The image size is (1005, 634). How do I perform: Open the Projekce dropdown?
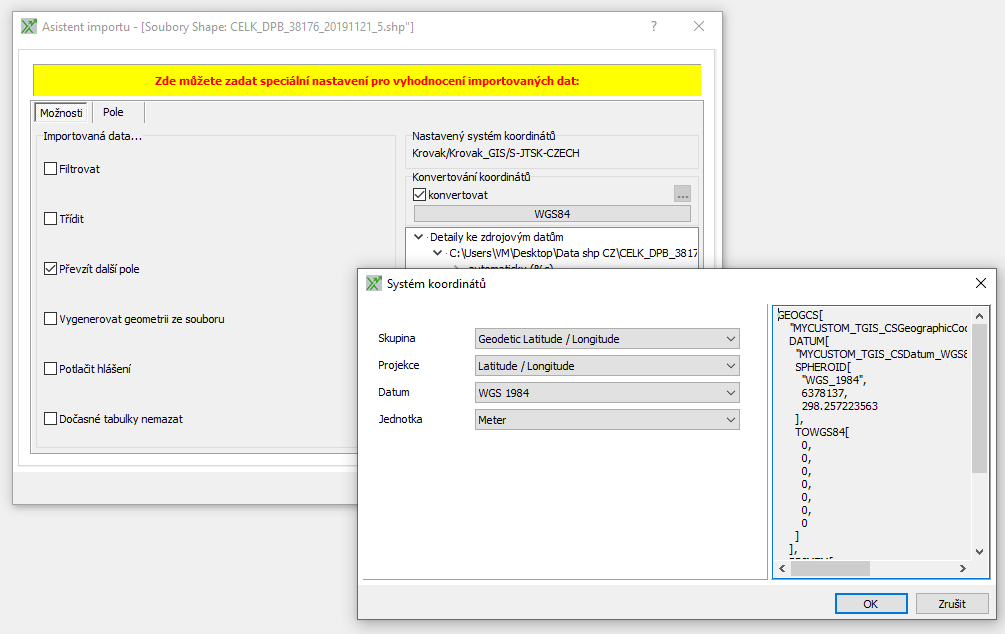(x=607, y=365)
